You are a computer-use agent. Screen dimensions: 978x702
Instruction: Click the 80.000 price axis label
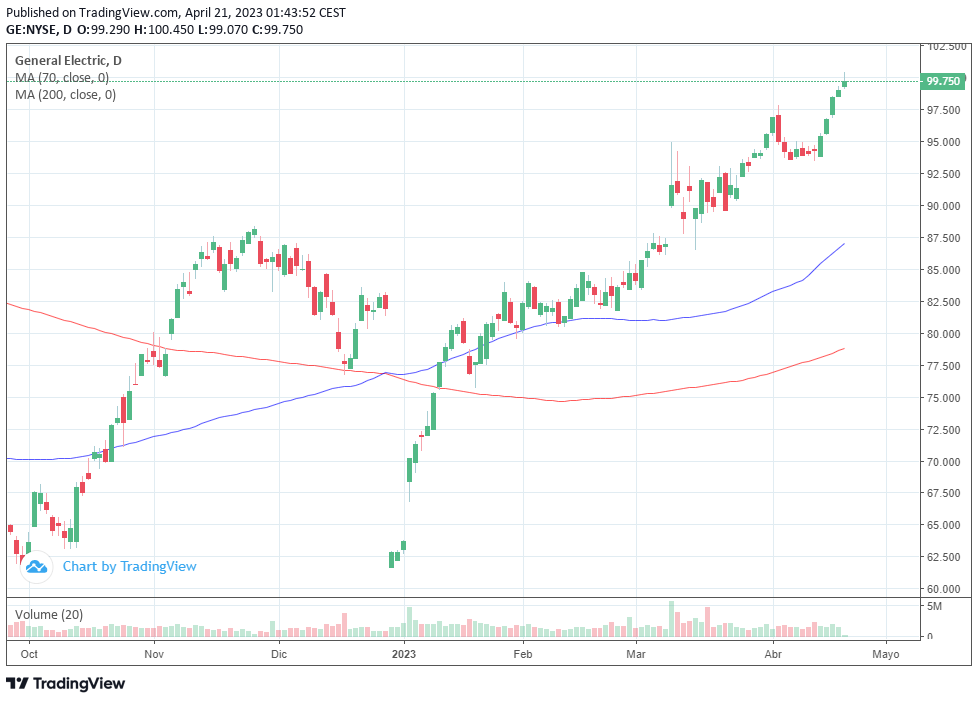click(943, 334)
